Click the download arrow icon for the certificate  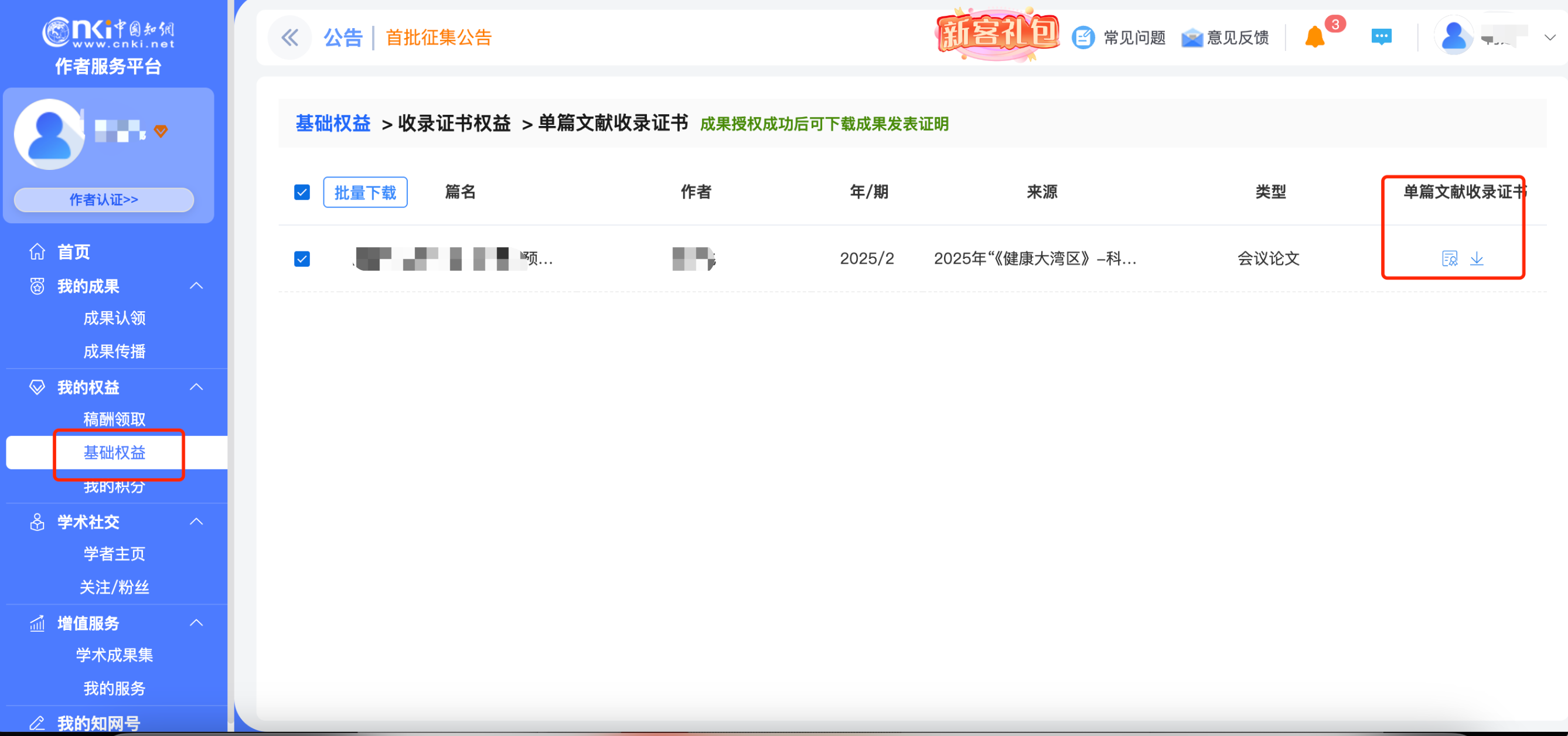point(1477,258)
